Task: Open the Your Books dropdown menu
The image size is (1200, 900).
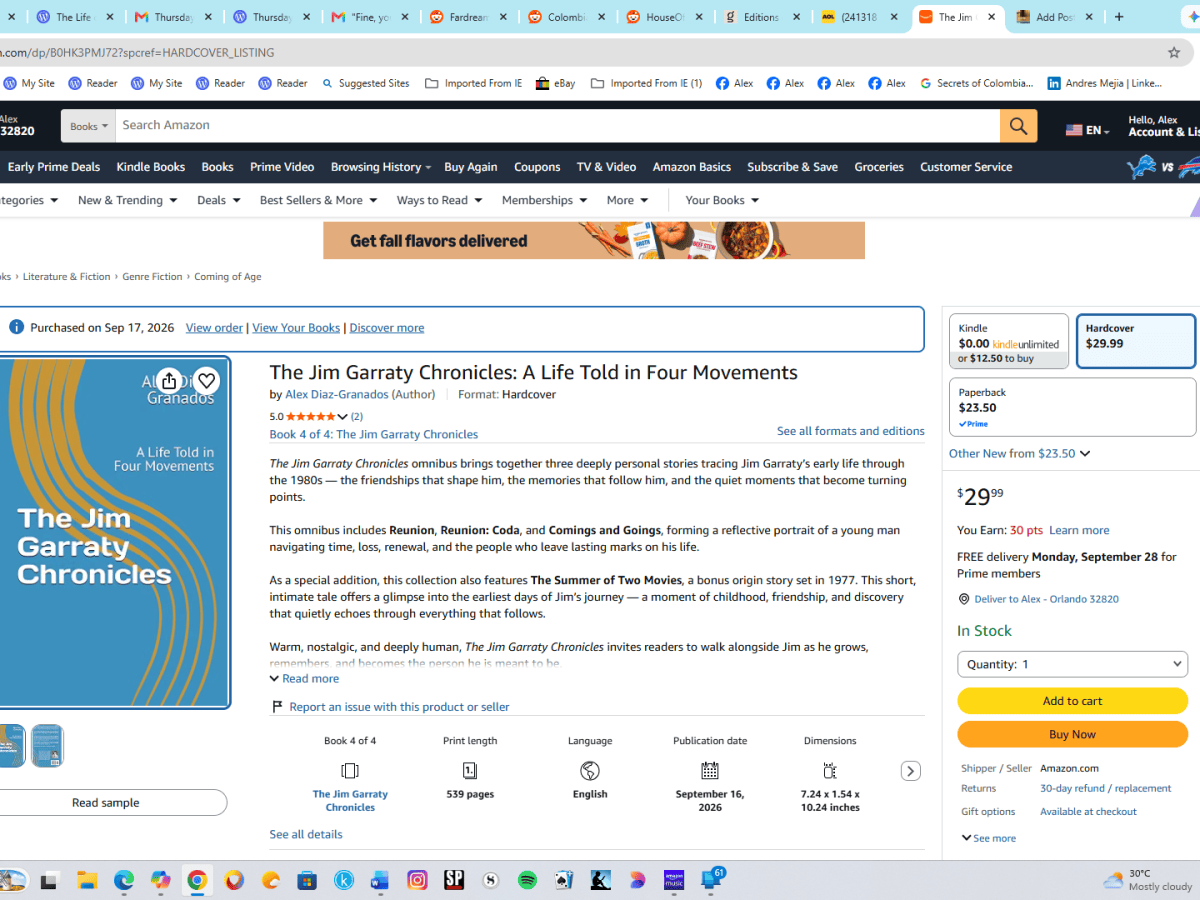Action: (x=722, y=200)
